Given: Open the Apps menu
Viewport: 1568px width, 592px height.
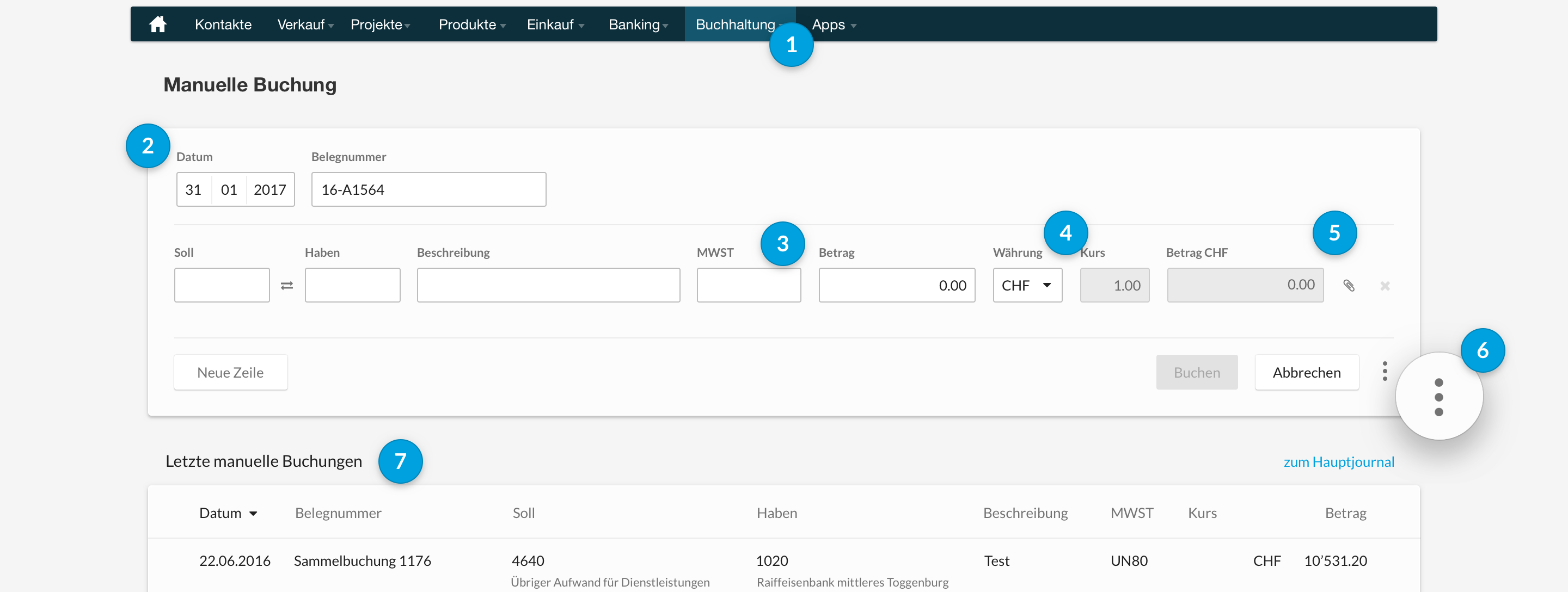Looking at the screenshot, I should pos(834,24).
